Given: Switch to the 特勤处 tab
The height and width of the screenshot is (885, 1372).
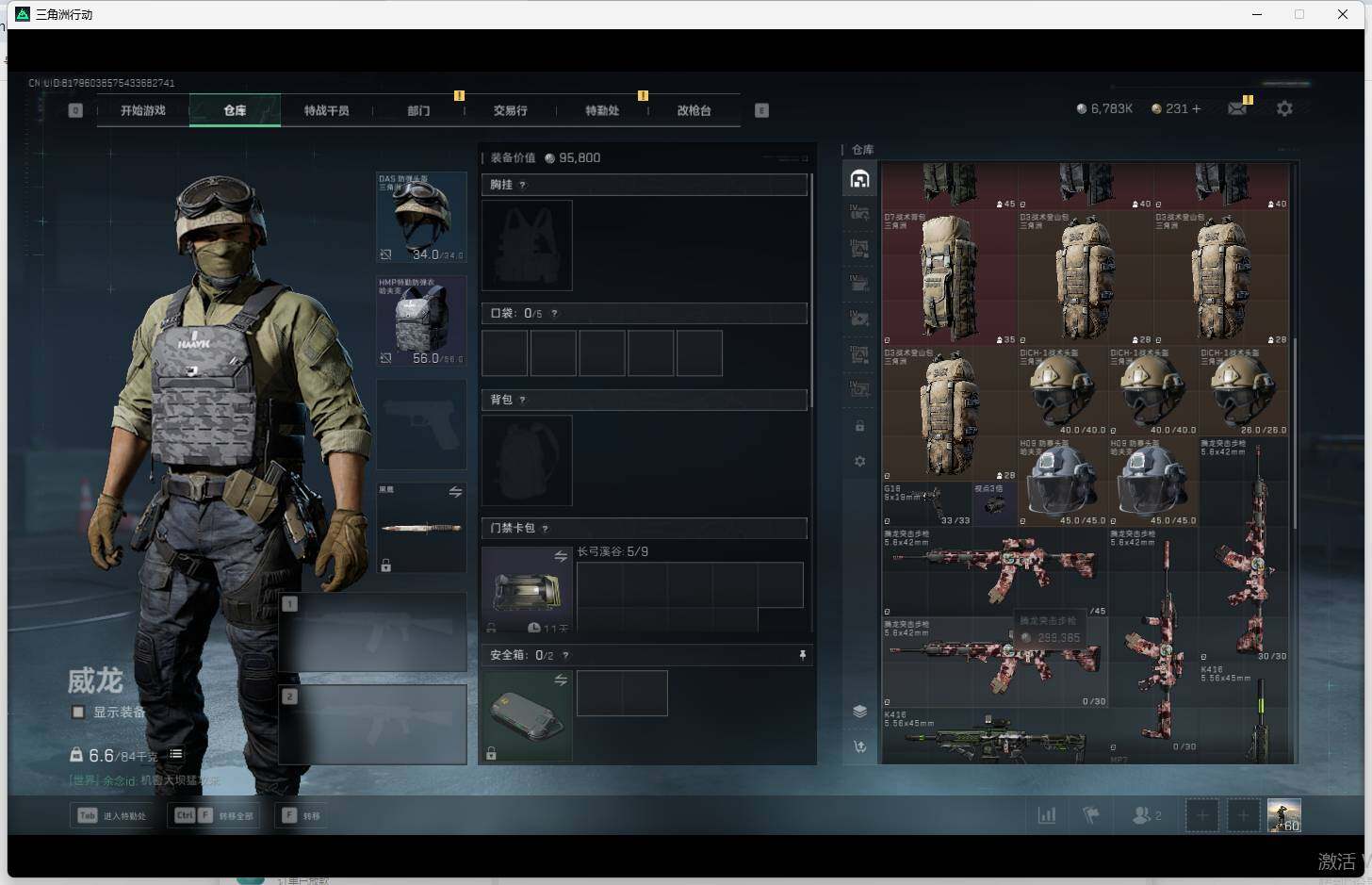Looking at the screenshot, I should (602, 110).
